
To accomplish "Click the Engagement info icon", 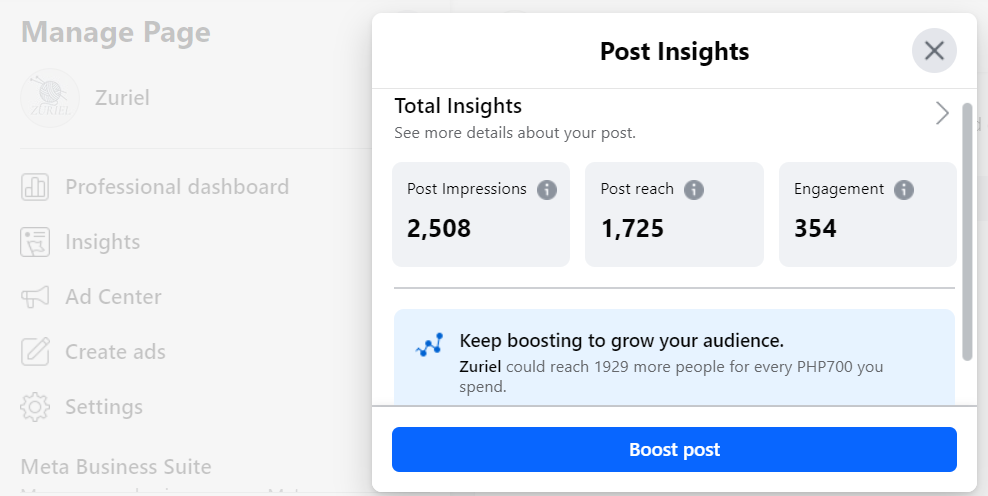I will pyautogui.click(x=904, y=190).
